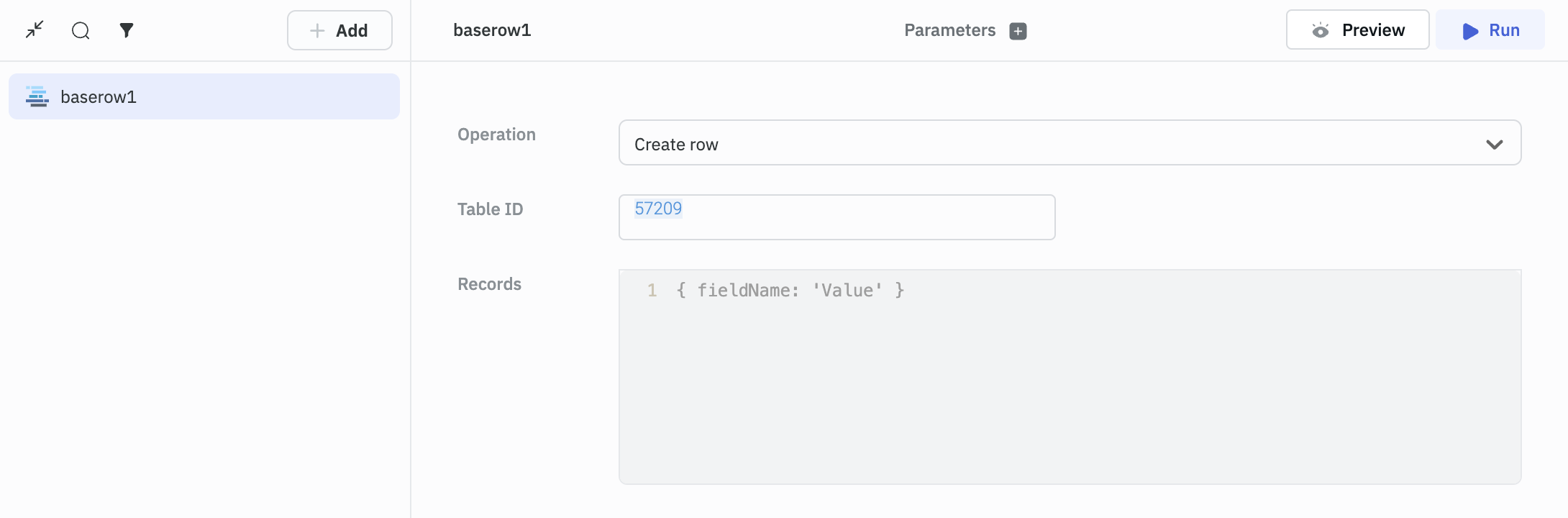The width and height of the screenshot is (1568, 518).
Task: Click the eye icon in Preview button
Action: point(1320,30)
